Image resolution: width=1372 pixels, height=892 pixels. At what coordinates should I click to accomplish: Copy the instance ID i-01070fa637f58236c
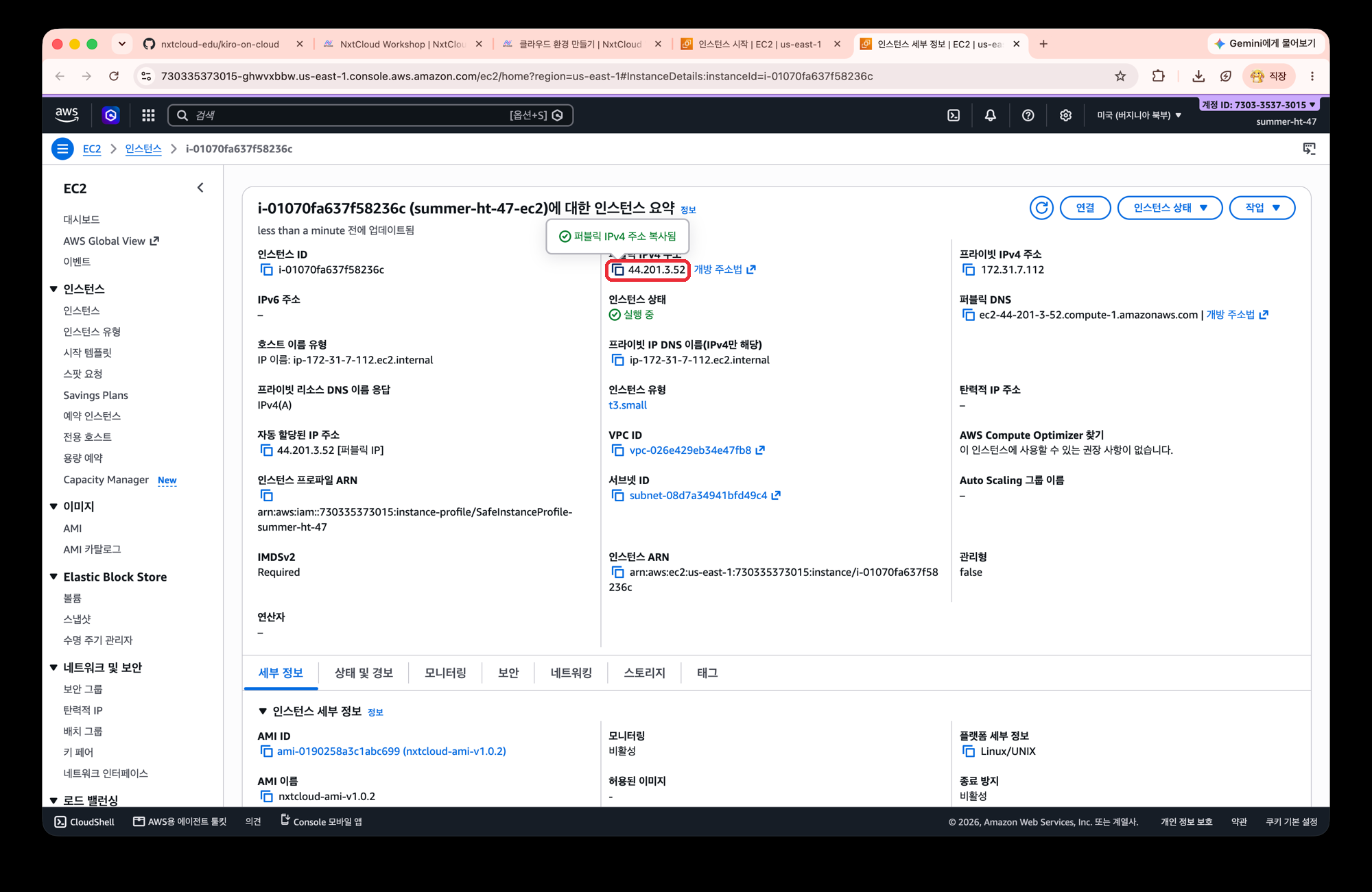[x=266, y=270]
